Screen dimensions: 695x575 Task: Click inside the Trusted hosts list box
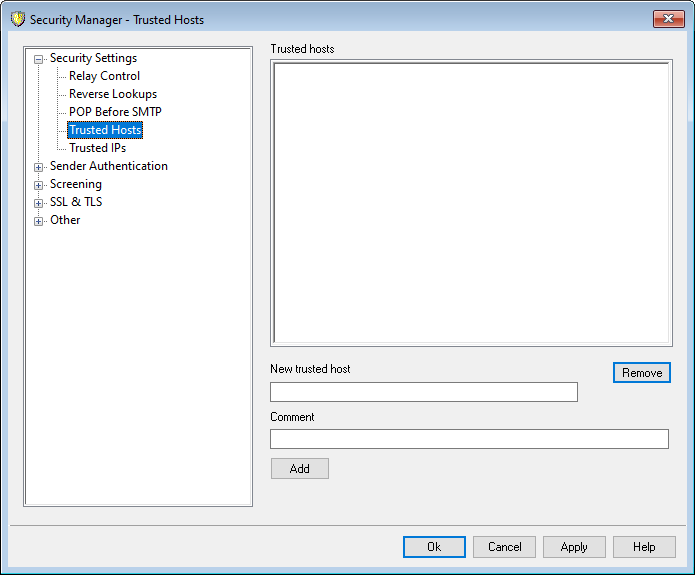click(471, 203)
